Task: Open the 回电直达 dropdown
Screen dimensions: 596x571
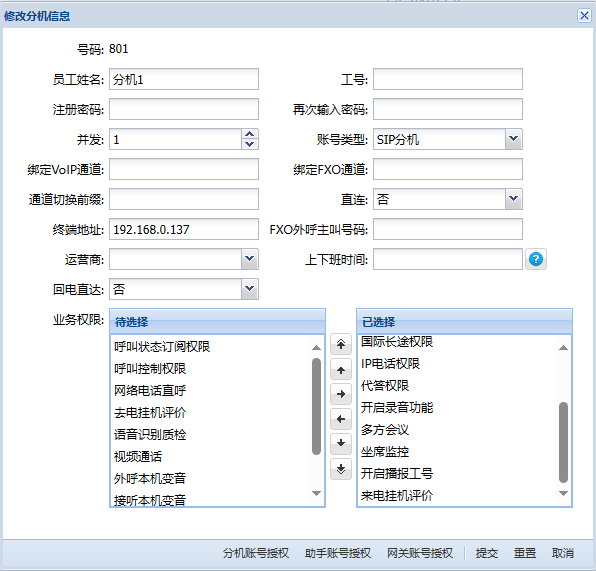Action: click(x=250, y=289)
